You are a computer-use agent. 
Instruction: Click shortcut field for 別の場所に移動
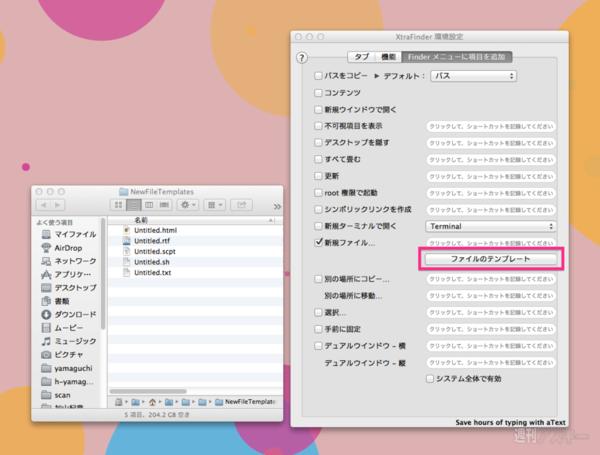coord(491,296)
